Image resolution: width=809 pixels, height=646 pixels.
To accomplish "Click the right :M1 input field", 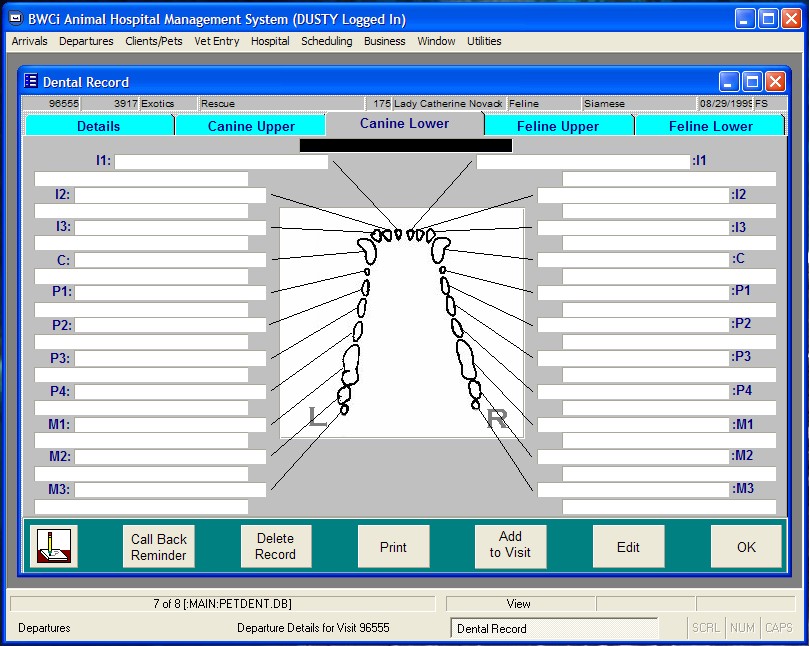I will tap(633, 425).
